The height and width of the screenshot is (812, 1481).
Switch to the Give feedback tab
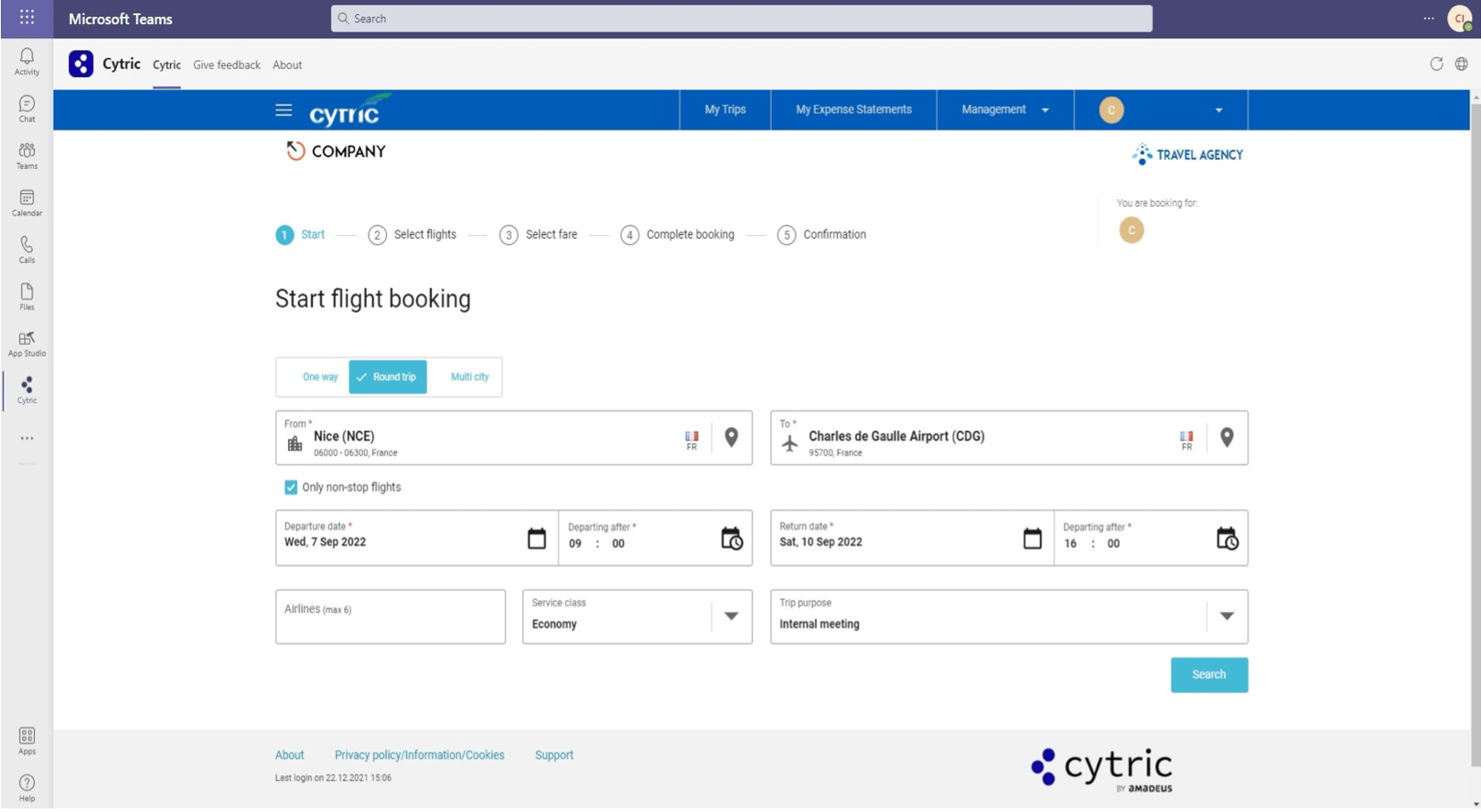tap(226, 63)
